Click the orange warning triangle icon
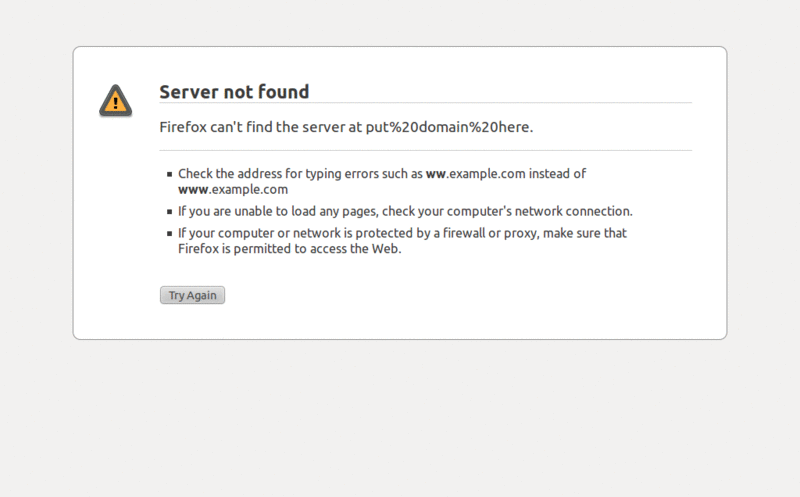 116,101
